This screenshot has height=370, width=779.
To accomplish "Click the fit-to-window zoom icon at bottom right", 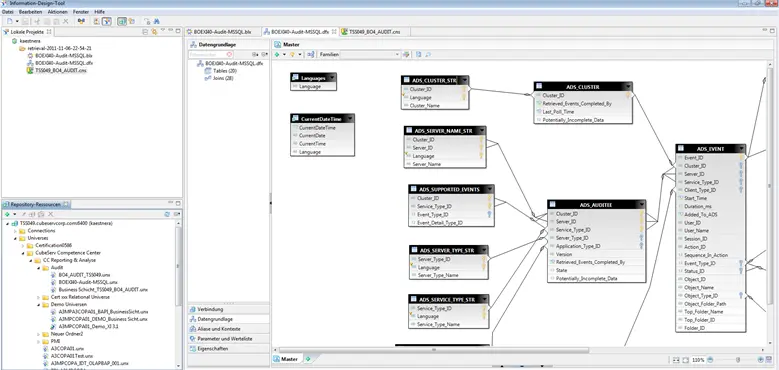I will [686, 360].
